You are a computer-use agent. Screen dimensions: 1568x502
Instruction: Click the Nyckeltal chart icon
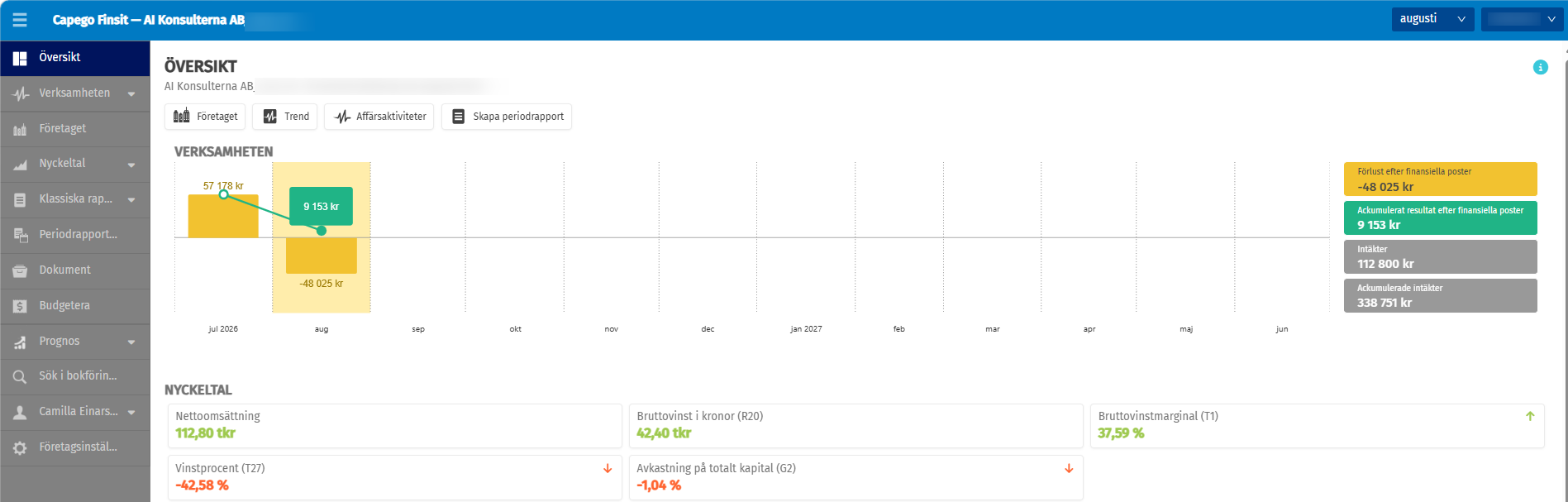click(x=20, y=165)
